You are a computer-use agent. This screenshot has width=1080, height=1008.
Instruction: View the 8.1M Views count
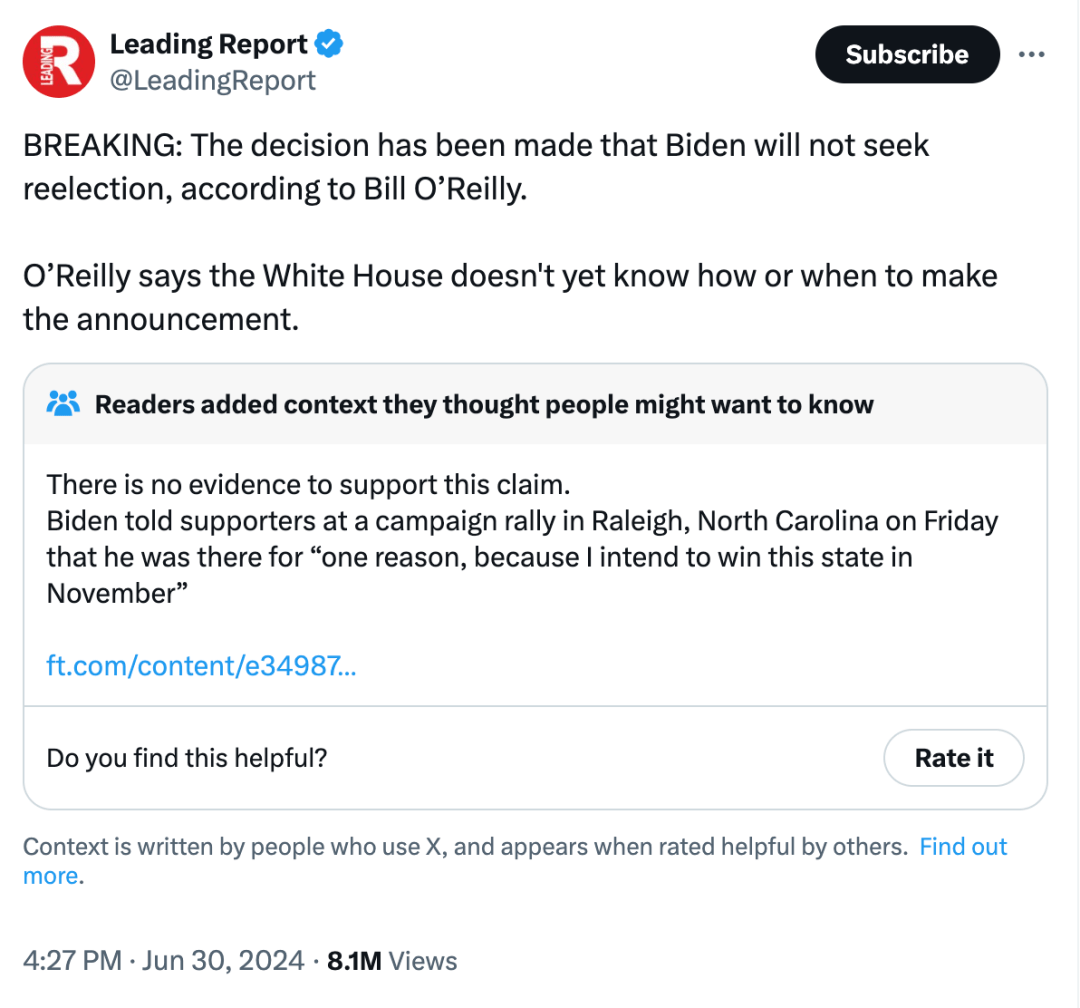pos(392,960)
